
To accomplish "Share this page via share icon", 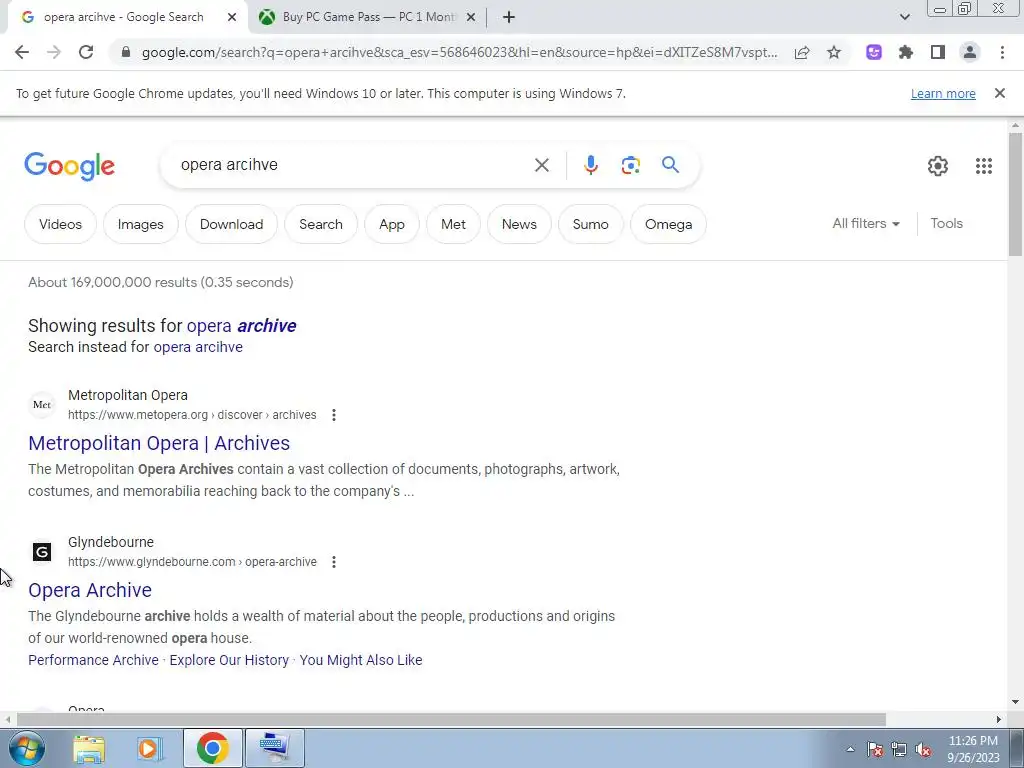I will click(802, 52).
